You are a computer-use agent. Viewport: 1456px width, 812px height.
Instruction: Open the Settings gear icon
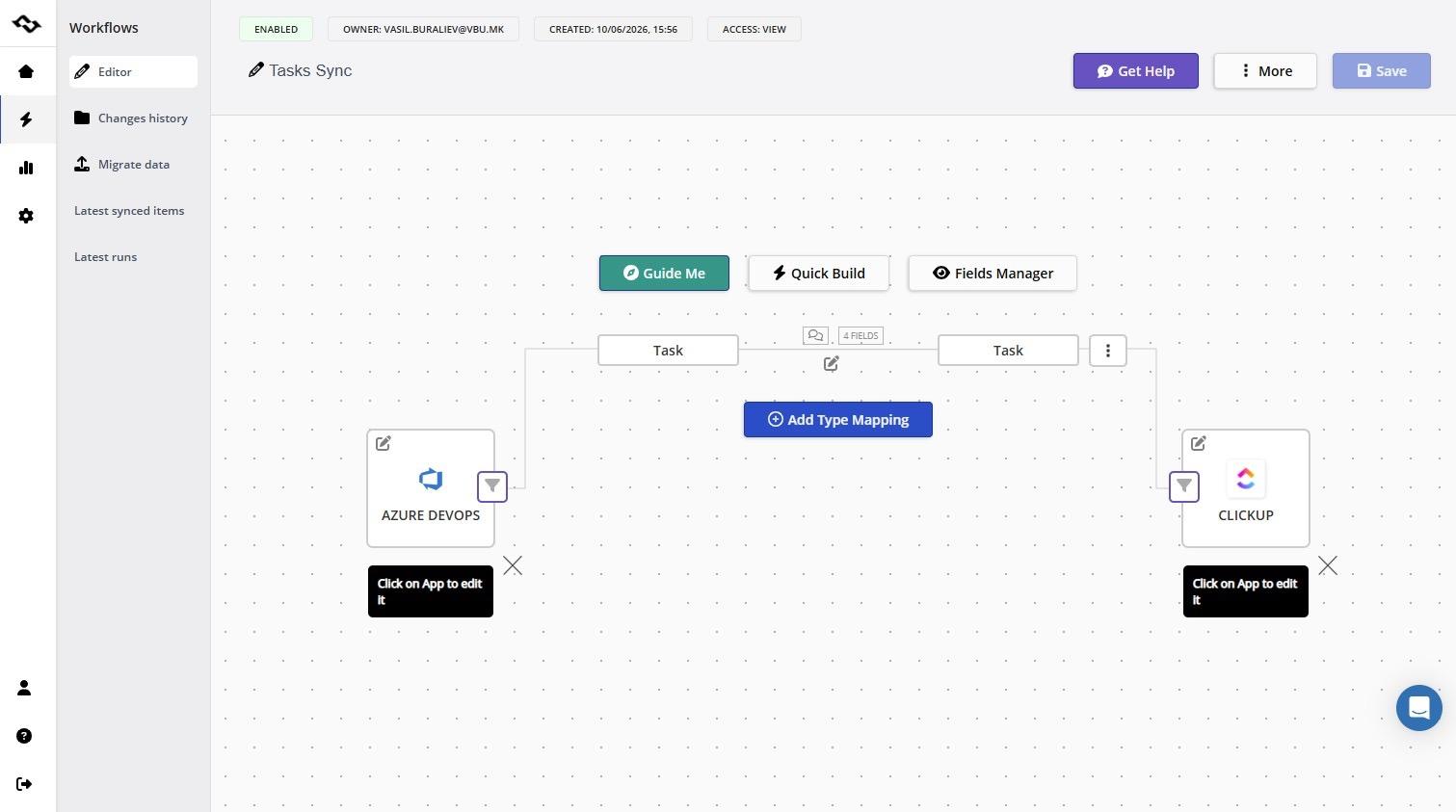26,216
